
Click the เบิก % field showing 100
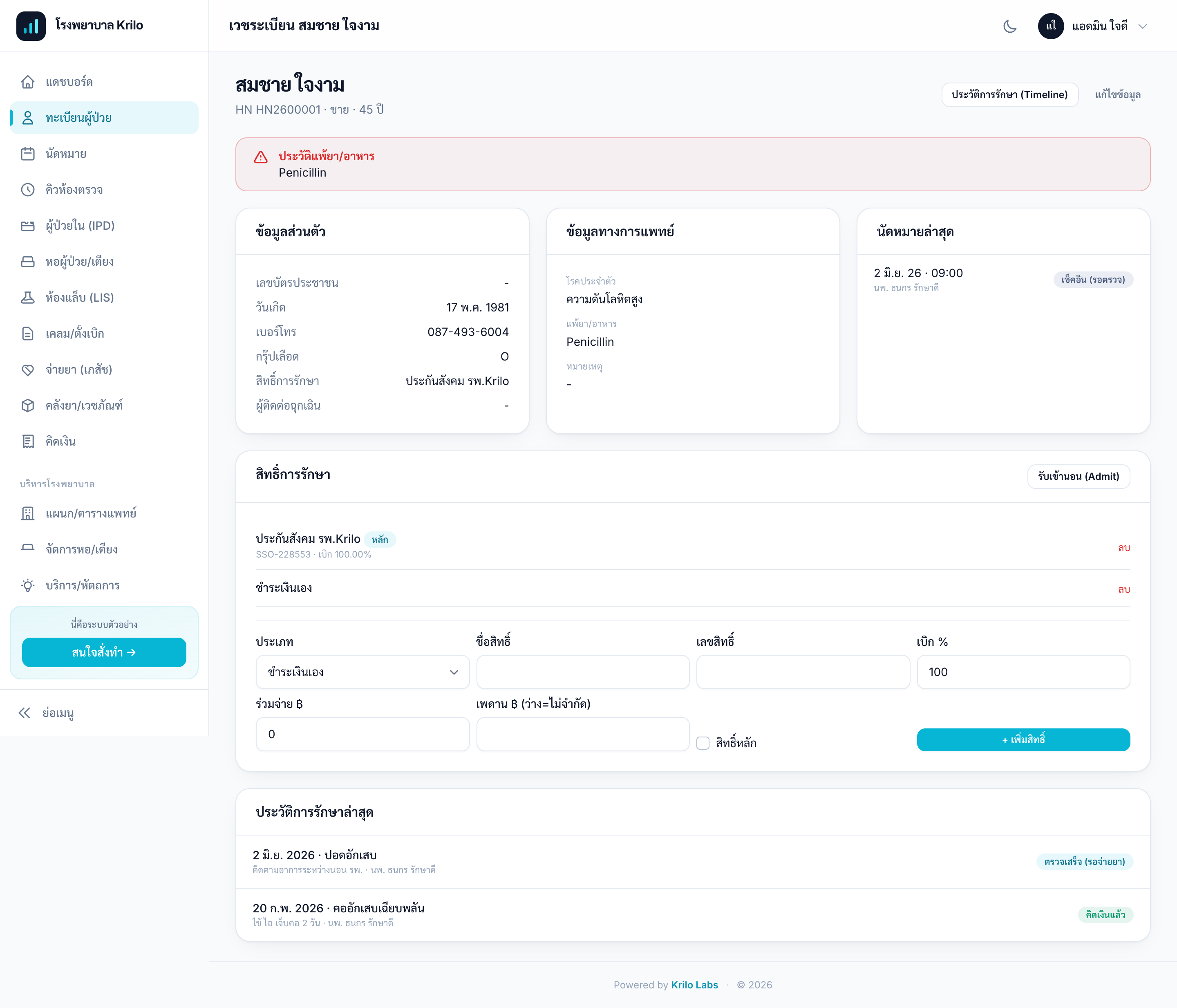(x=1023, y=672)
